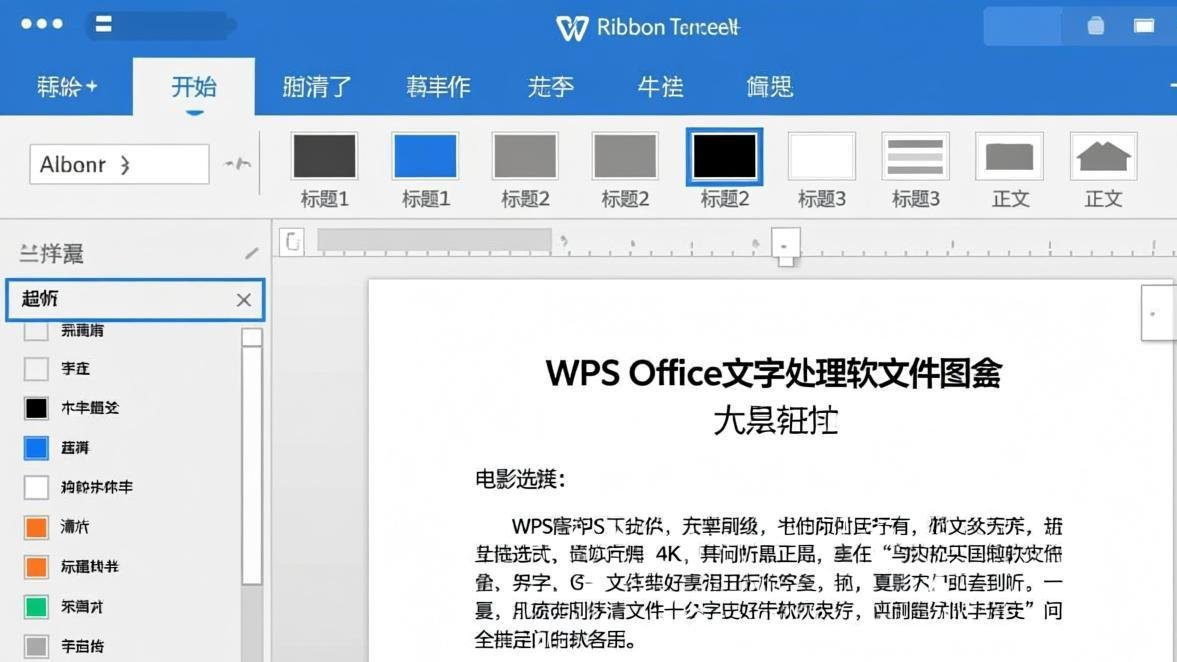Apply the house-shaped 正文 style
This screenshot has height=662, width=1177.
(x=1103, y=156)
